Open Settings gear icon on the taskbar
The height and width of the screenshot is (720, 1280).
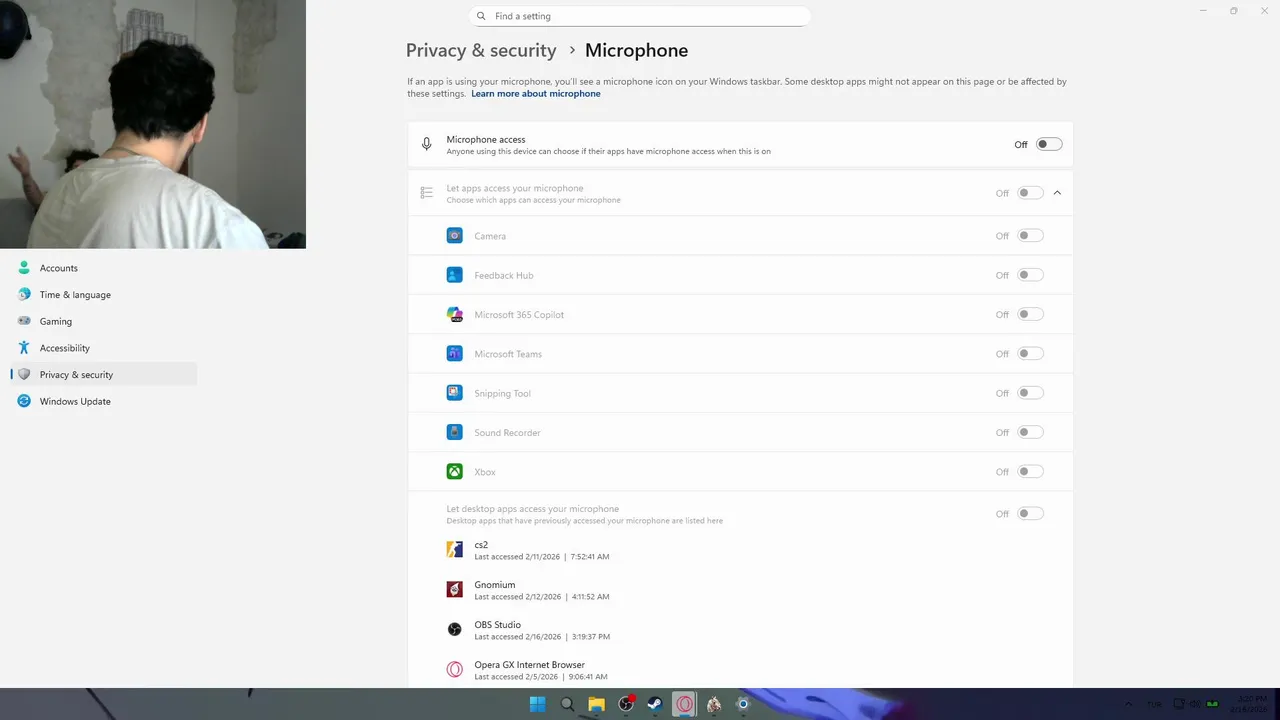pos(743,704)
